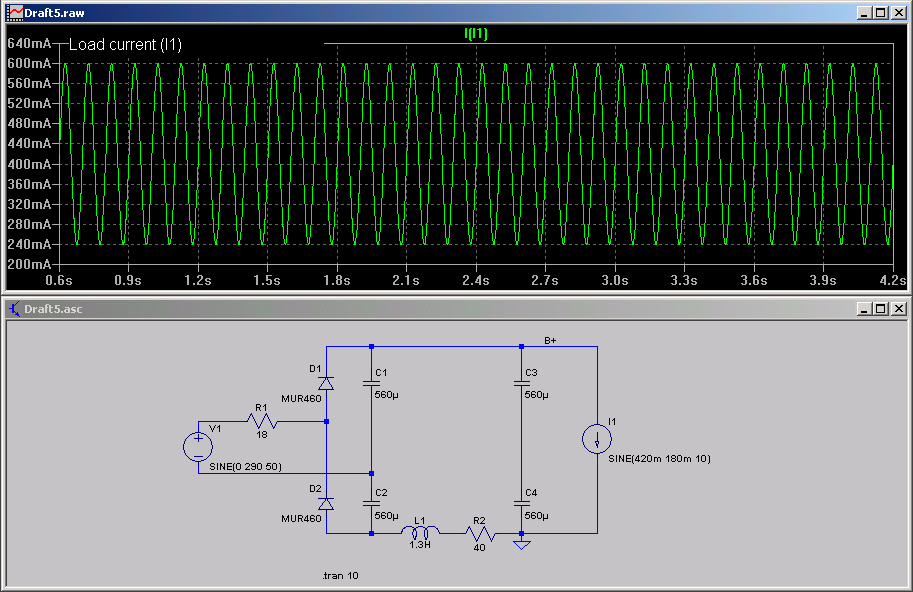
Task: Select capacitor C3 symbol
Action: [522, 384]
